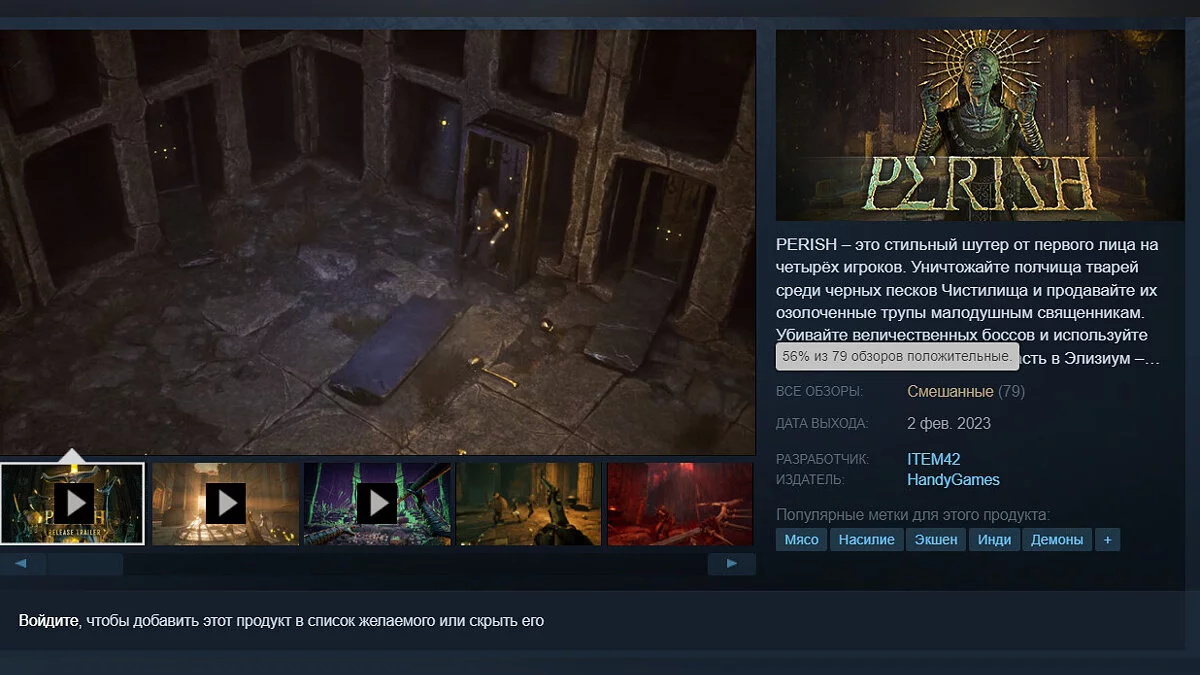1200x675 pixels.
Task: Select the Мясо tag
Action: (x=801, y=539)
